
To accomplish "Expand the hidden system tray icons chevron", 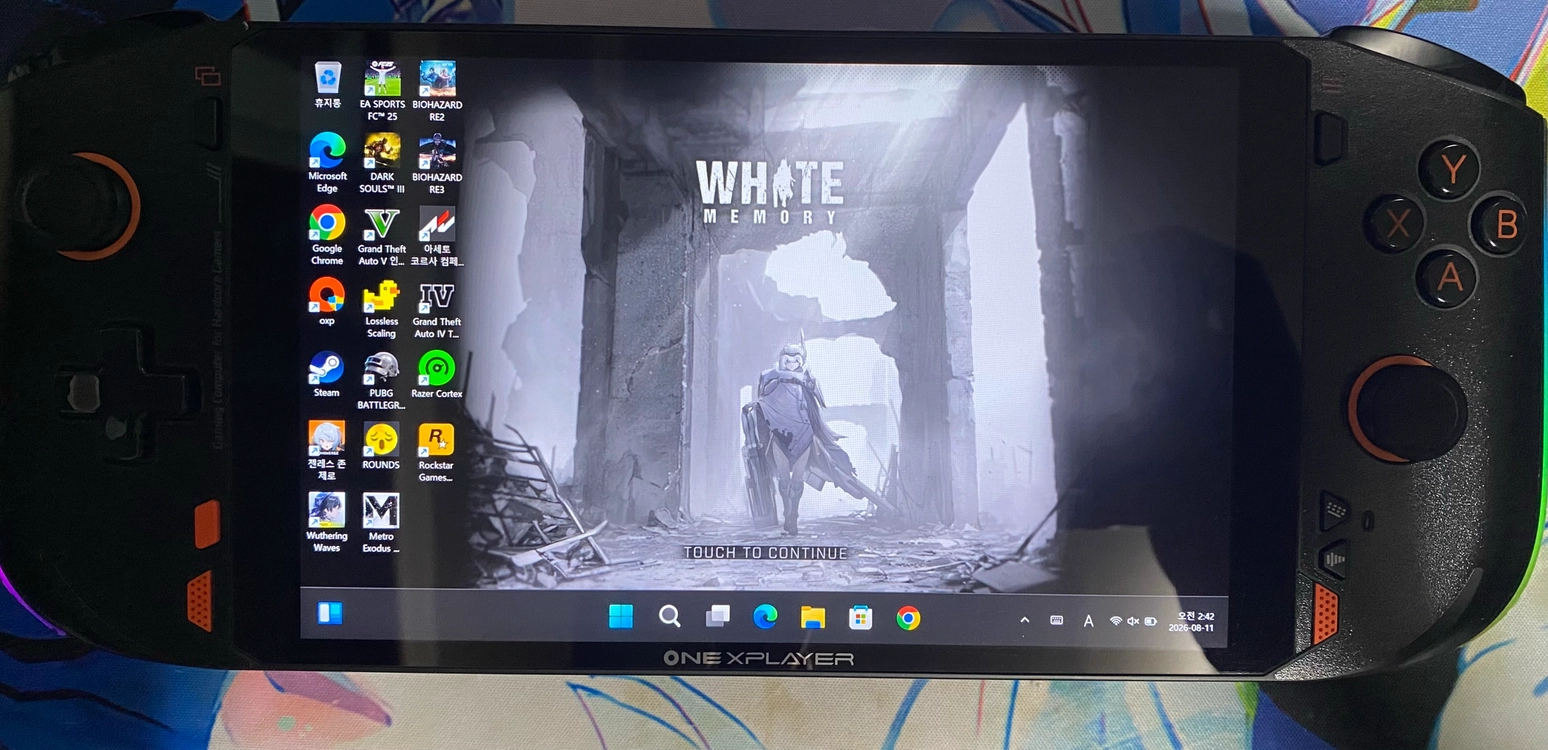I will click(x=1025, y=621).
